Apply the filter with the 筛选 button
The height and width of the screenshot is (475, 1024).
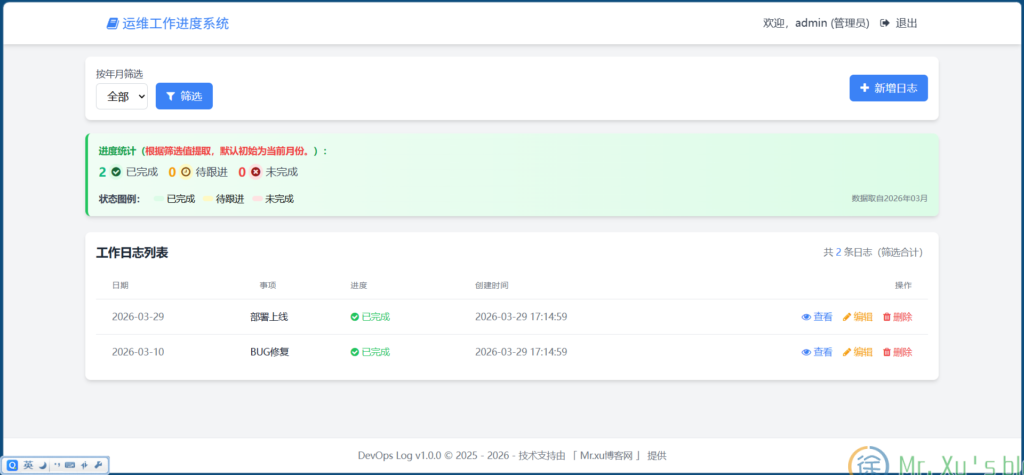click(184, 96)
